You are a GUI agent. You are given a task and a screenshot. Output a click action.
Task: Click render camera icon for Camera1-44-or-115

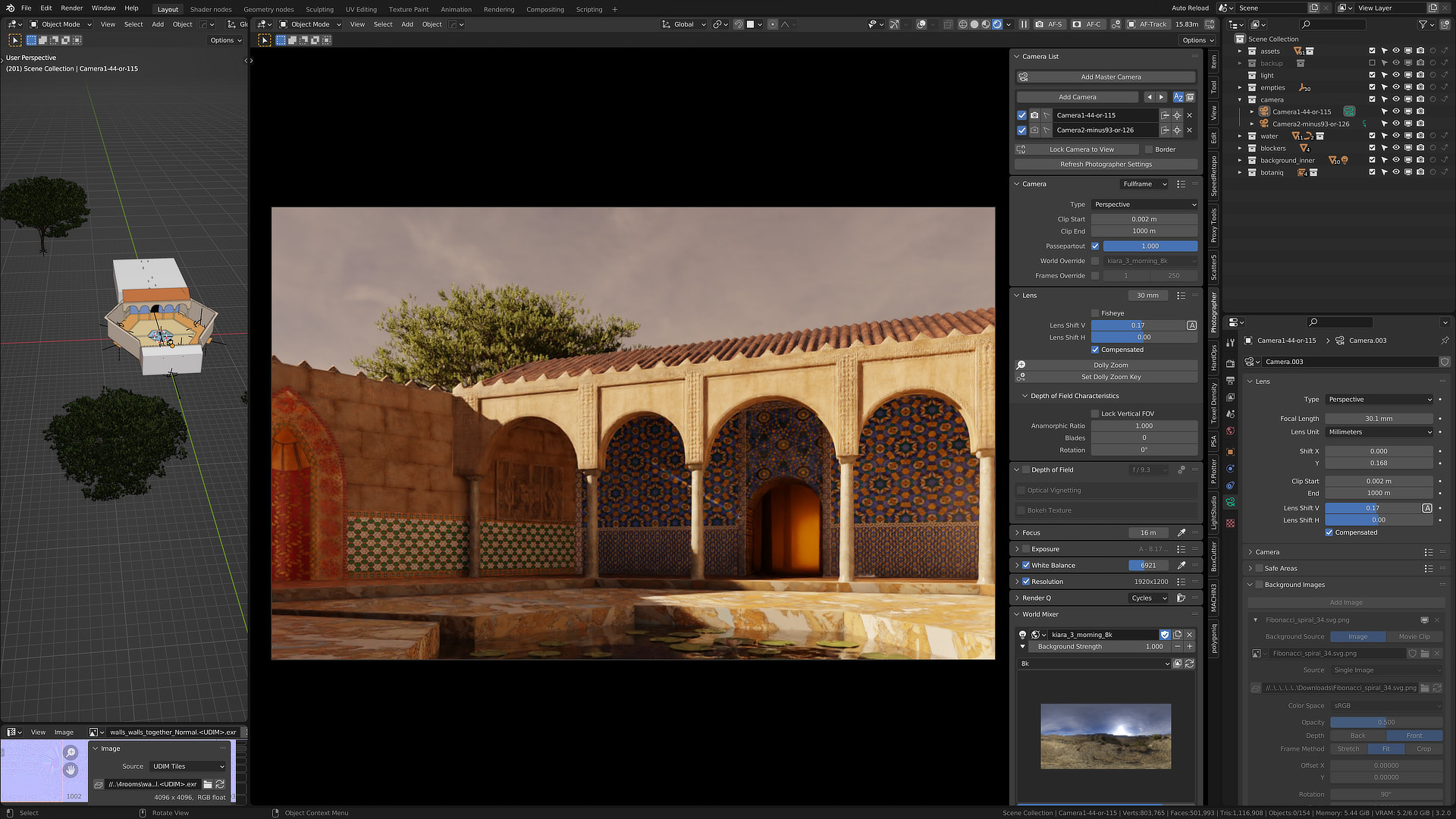point(1034,115)
